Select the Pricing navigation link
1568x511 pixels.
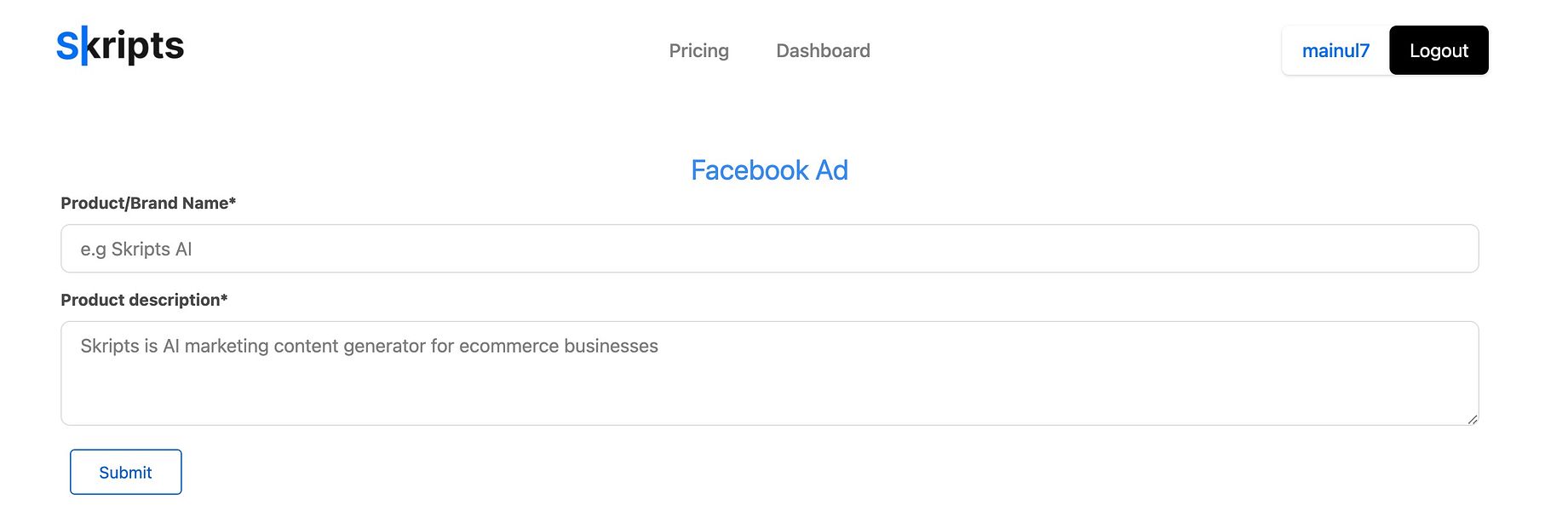(698, 51)
